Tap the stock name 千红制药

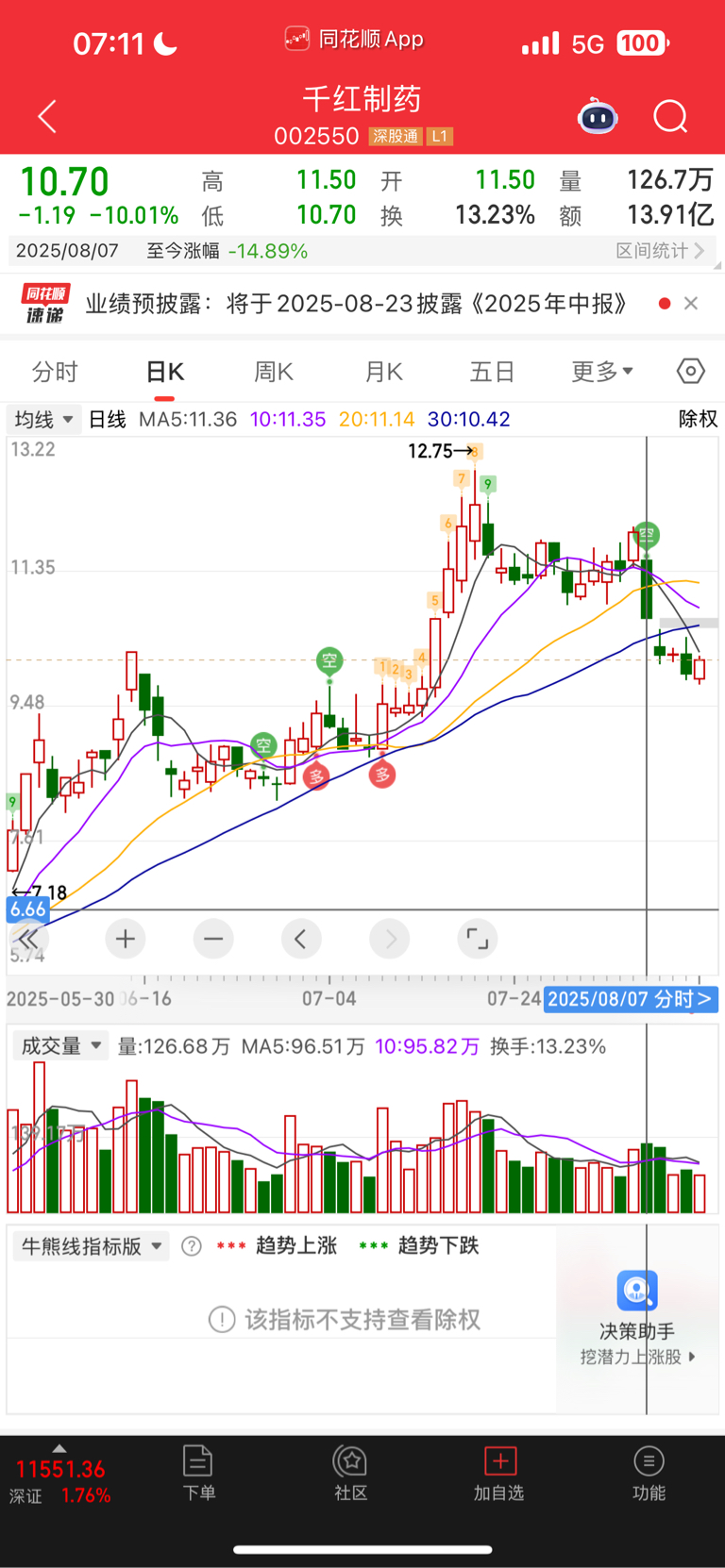coord(362,99)
